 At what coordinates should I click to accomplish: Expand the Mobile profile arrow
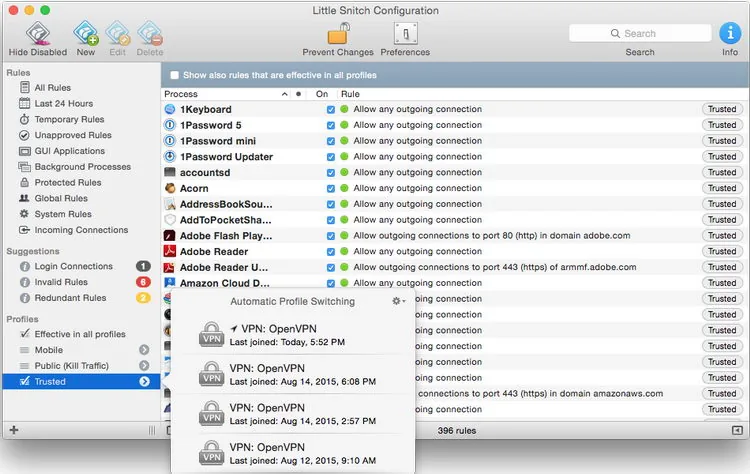tap(144, 350)
